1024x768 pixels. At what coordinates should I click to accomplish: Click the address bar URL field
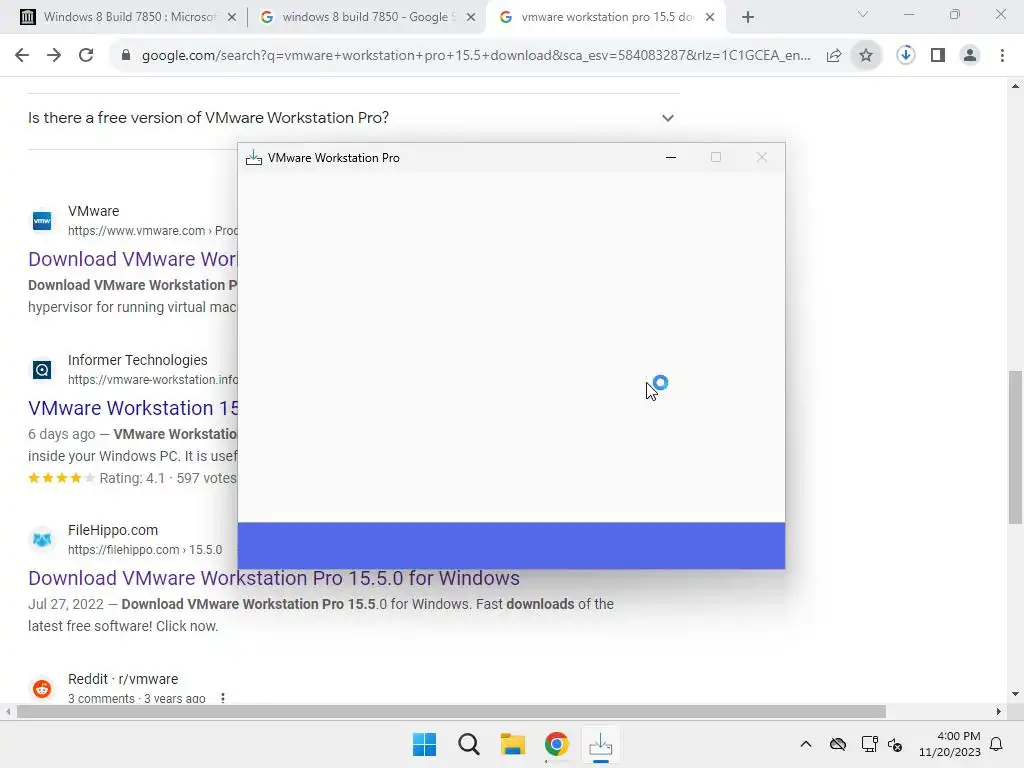[476, 56]
